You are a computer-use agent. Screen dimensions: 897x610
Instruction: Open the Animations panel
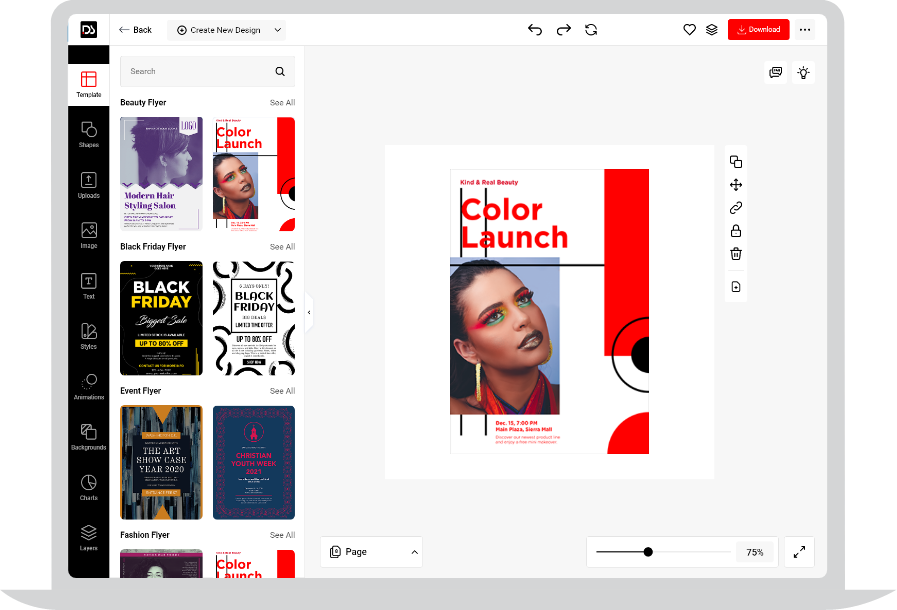[x=89, y=386]
